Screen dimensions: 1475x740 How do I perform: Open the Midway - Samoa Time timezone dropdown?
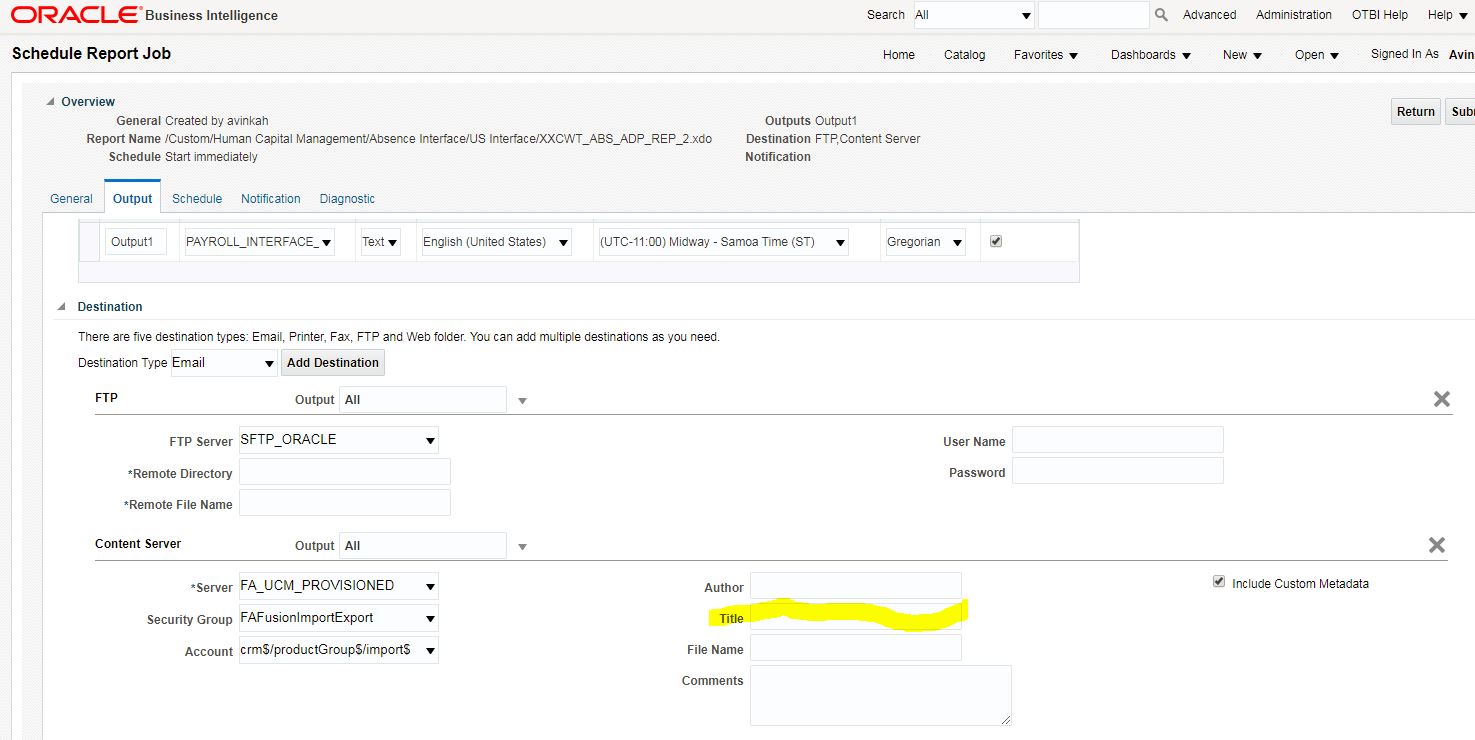tap(723, 242)
